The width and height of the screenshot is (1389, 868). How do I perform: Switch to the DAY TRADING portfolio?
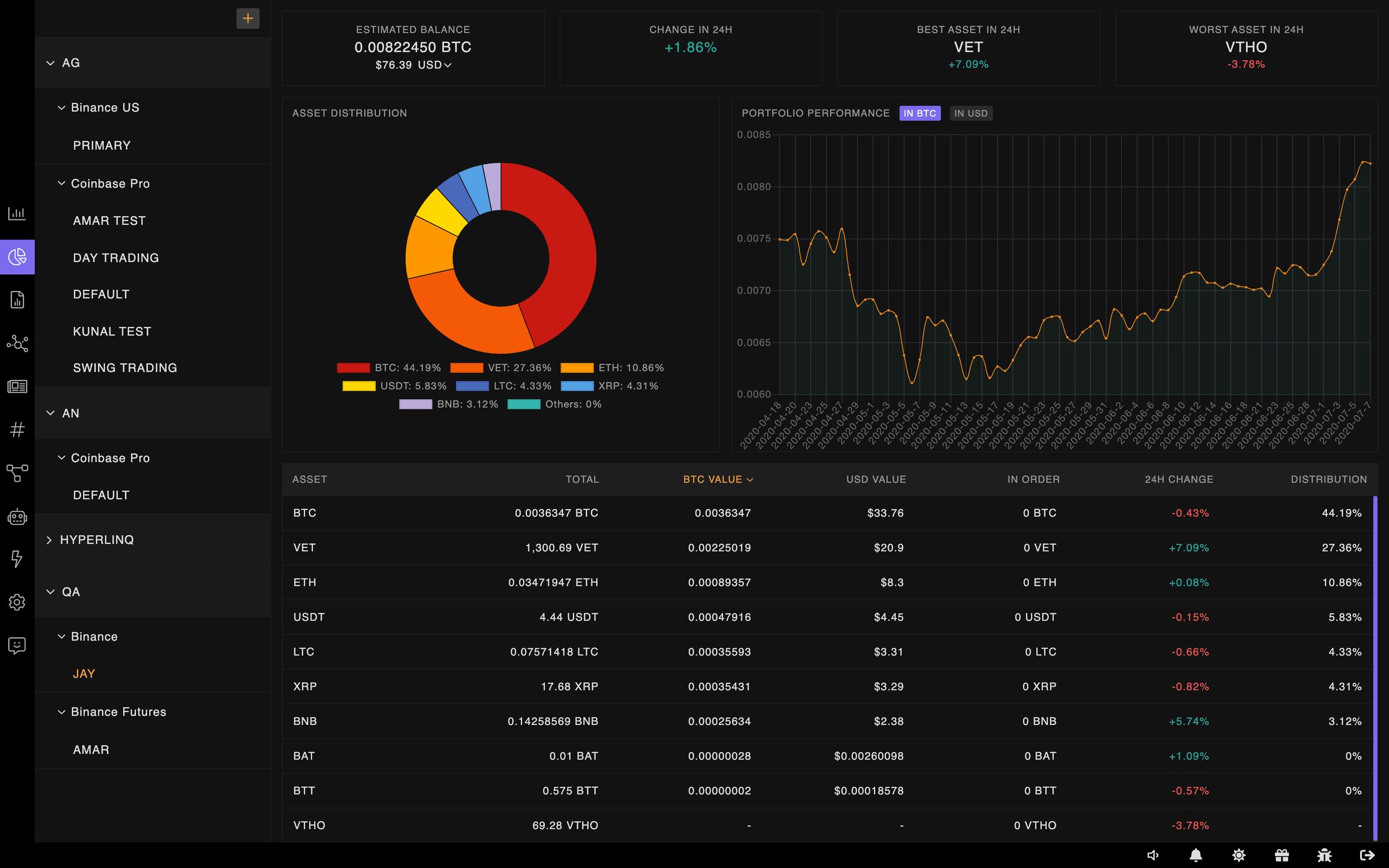[116, 257]
